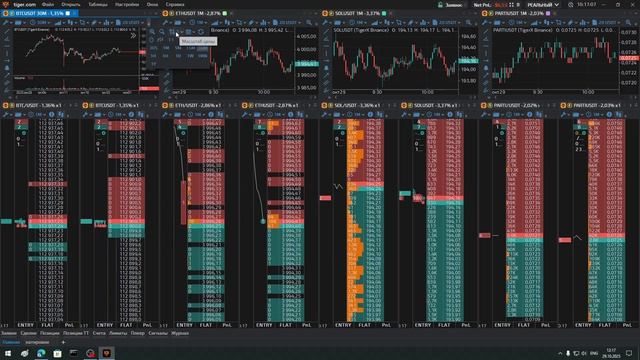Switch to the Плеер bottom tab
Image resolution: width=640 pixels, height=360 pixels.
coord(138,333)
